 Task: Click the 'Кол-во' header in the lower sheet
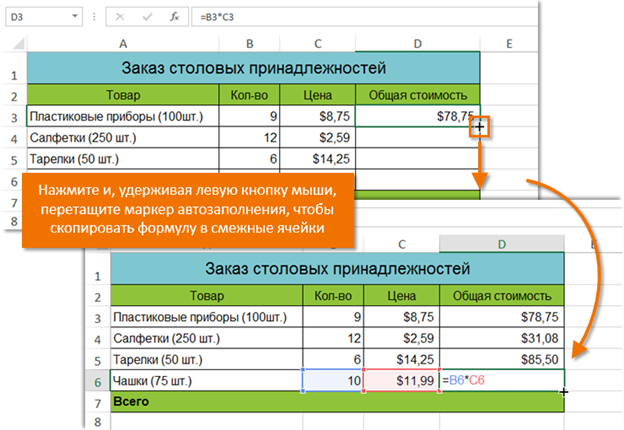333,296
